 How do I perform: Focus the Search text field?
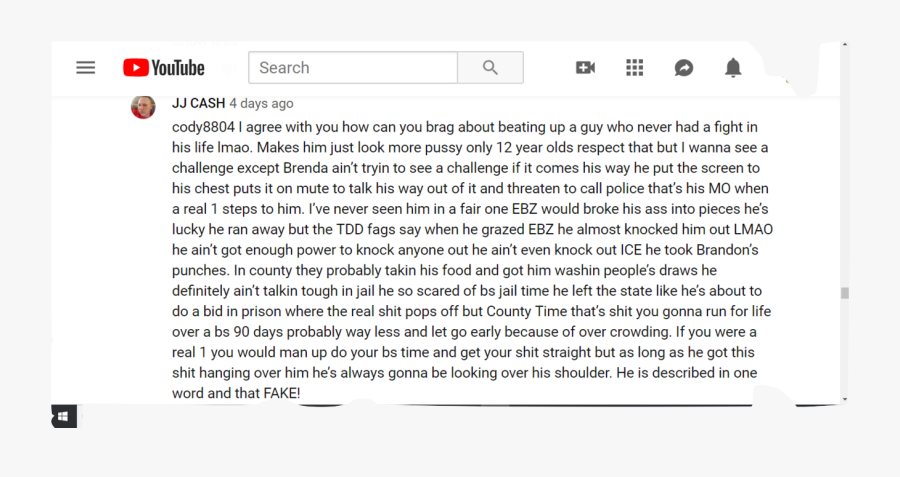pos(353,68)
